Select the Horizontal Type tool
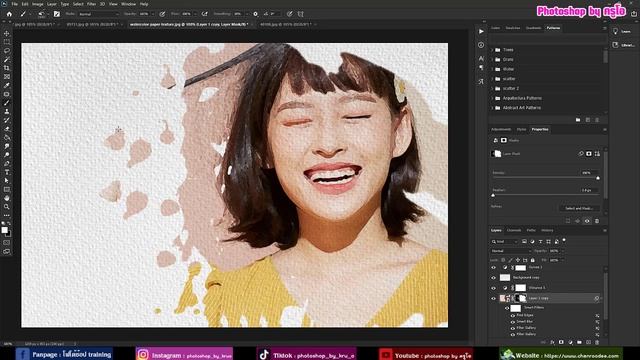This screenshot has height=360, width=640. click(7, 172)
